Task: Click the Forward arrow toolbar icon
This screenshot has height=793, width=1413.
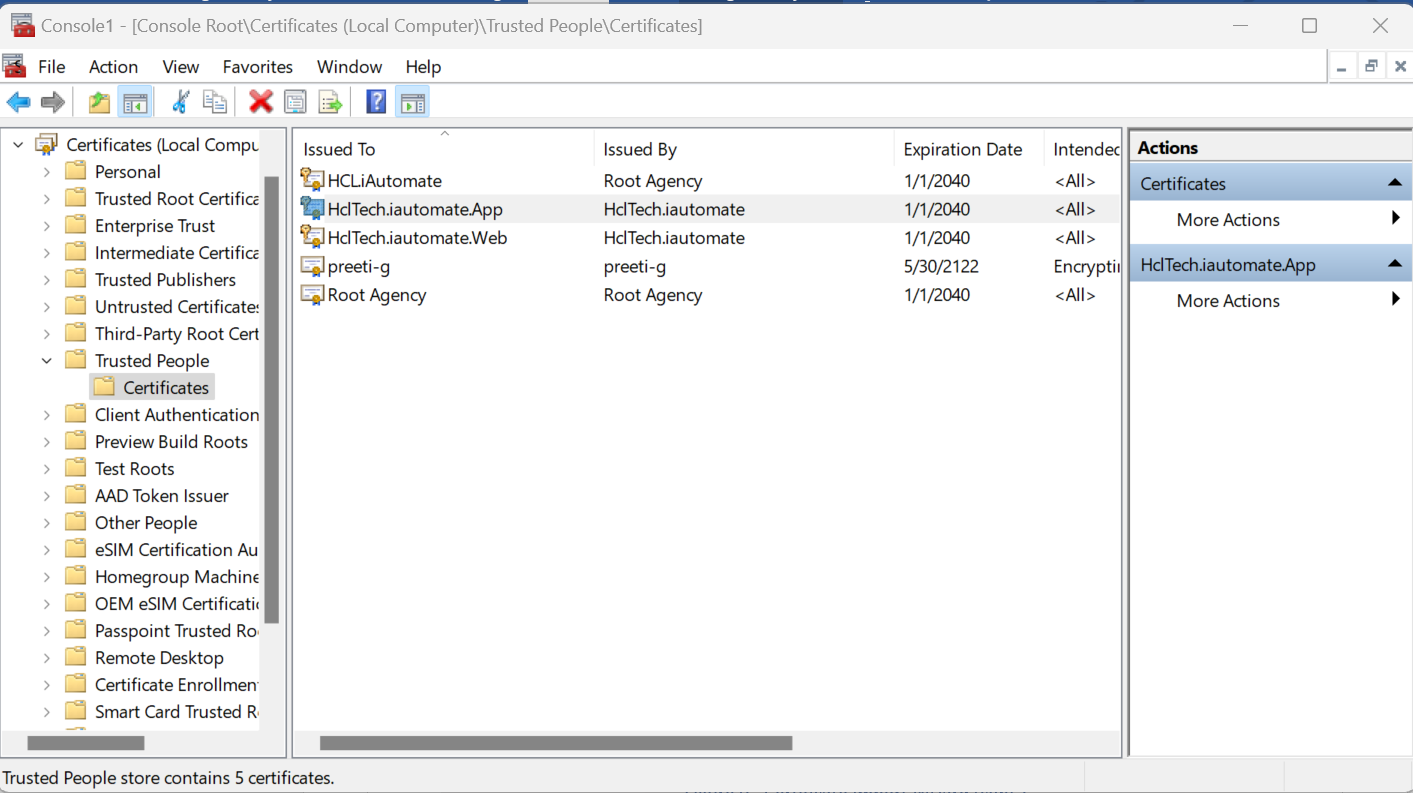Action: 53,102
